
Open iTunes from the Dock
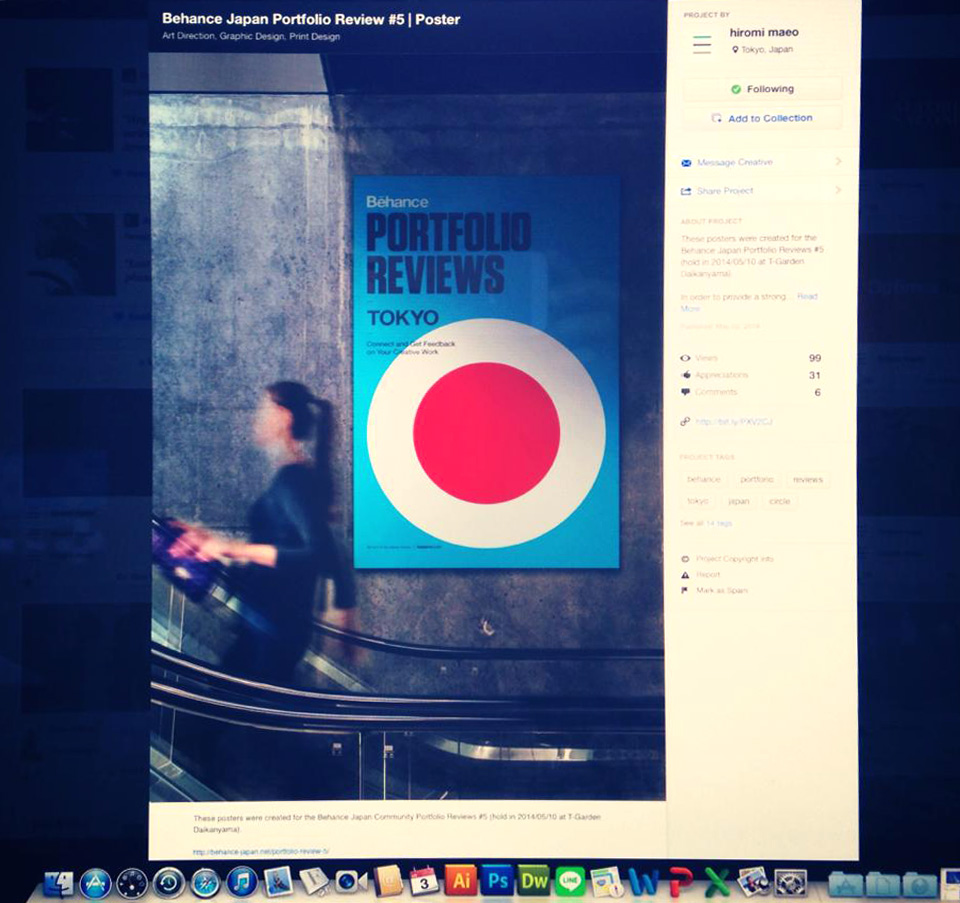point(242,883)
